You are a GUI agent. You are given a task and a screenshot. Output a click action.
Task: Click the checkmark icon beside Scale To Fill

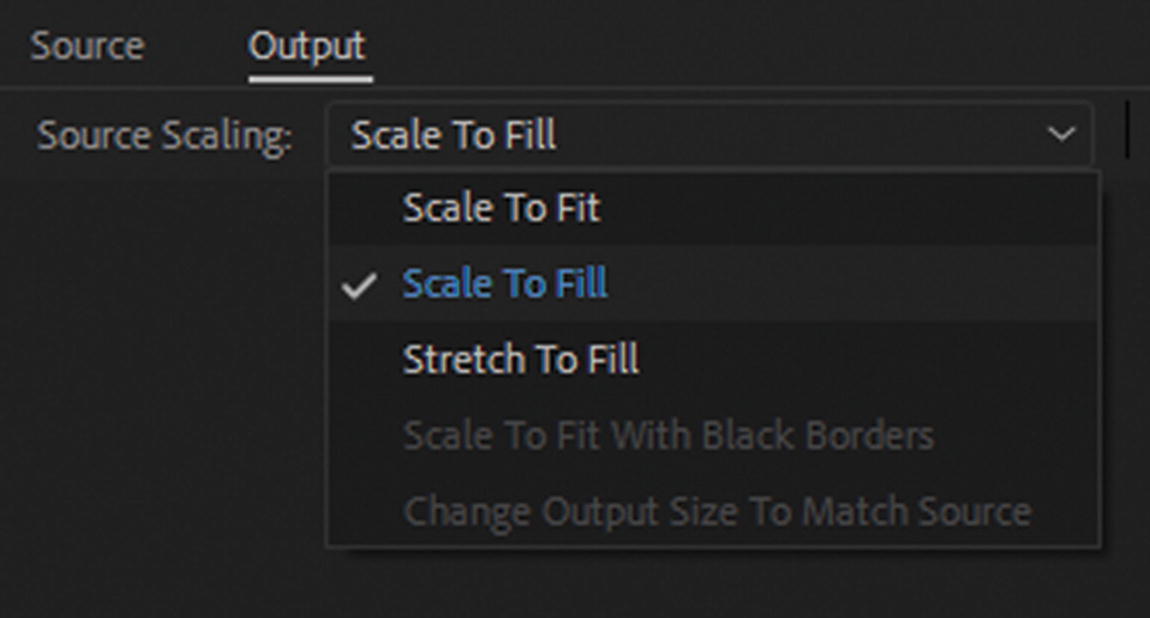pyautogui.click(x=358, y=286)
